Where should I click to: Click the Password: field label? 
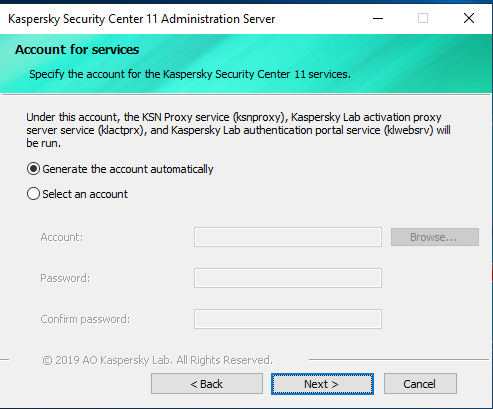click(65, 278)
